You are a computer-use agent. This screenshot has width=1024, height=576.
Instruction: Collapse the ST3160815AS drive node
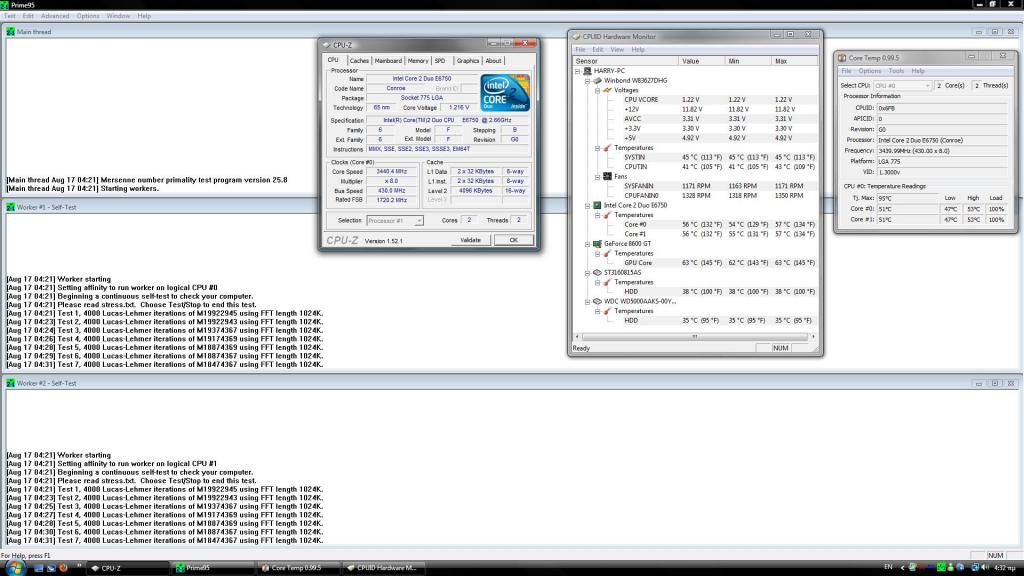[x=588, y=272]
